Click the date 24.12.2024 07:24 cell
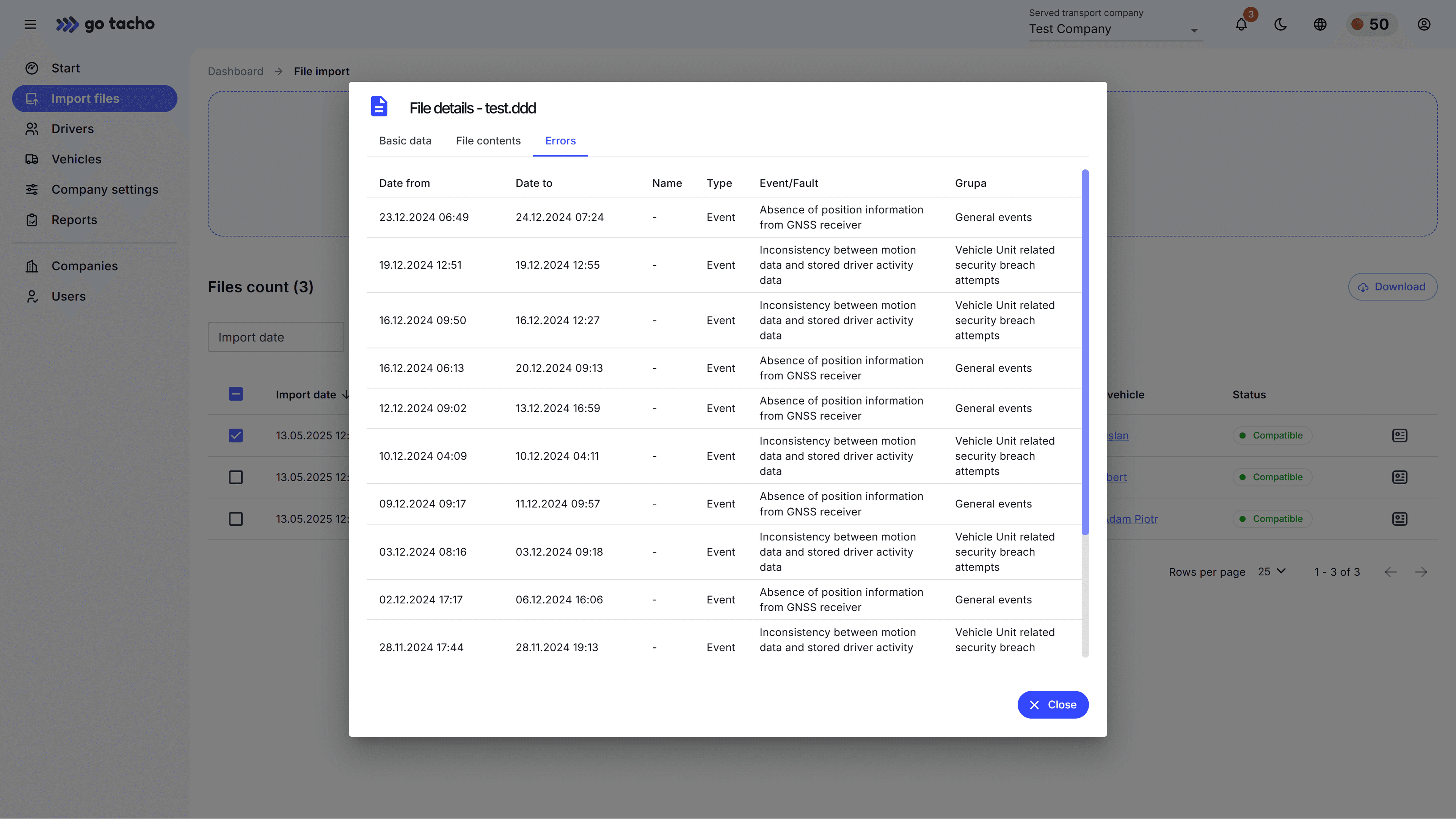Screen dimensions: 1456x819 coord(560,218)
